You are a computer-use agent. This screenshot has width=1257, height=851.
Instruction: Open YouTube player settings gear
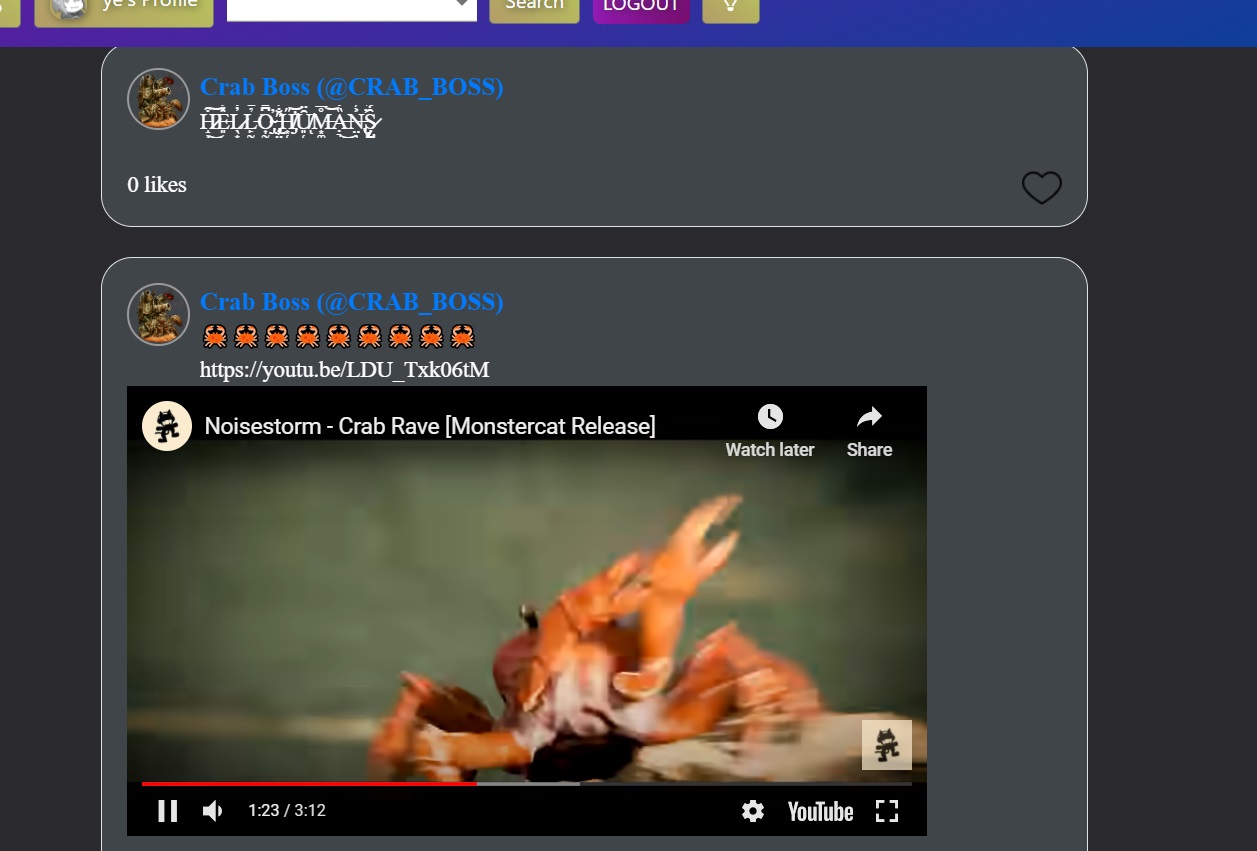pyautogui.click(x=753, y=811)
